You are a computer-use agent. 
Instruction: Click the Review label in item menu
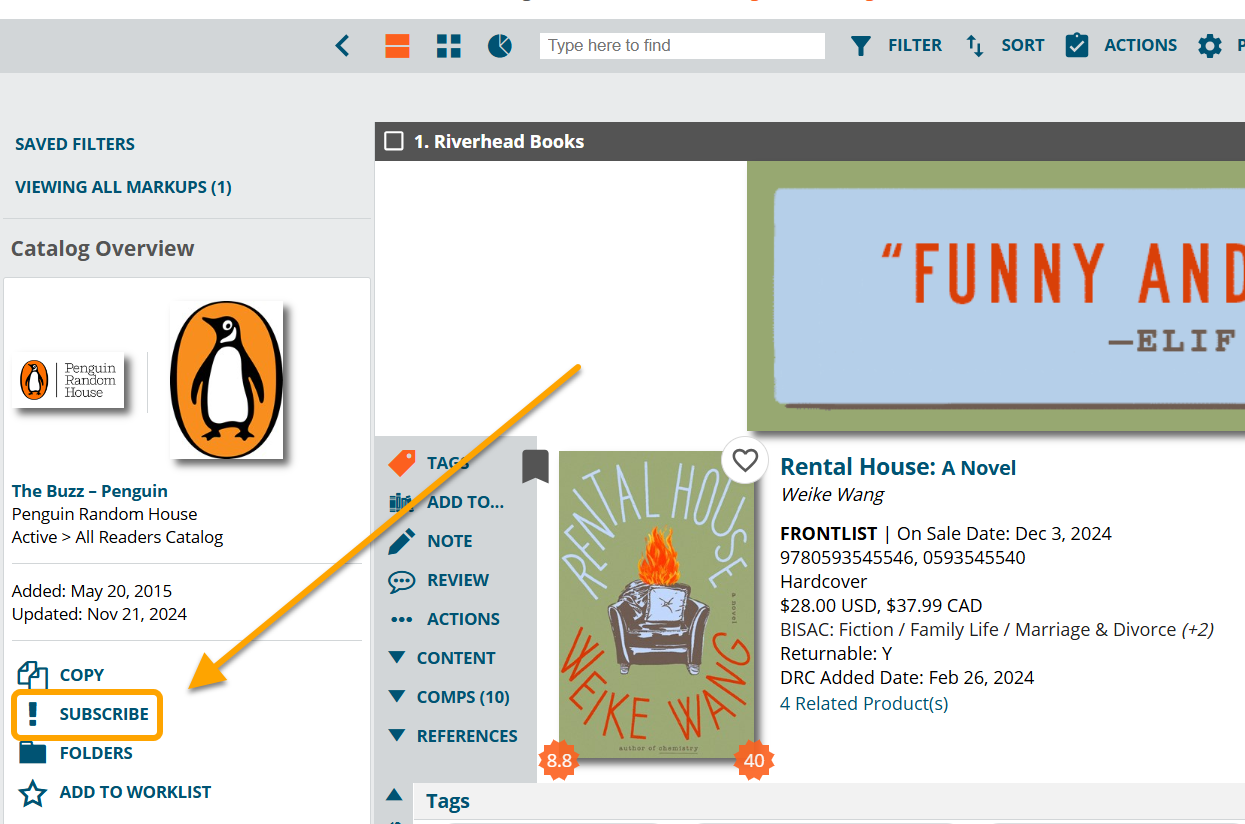pos(458,580)
